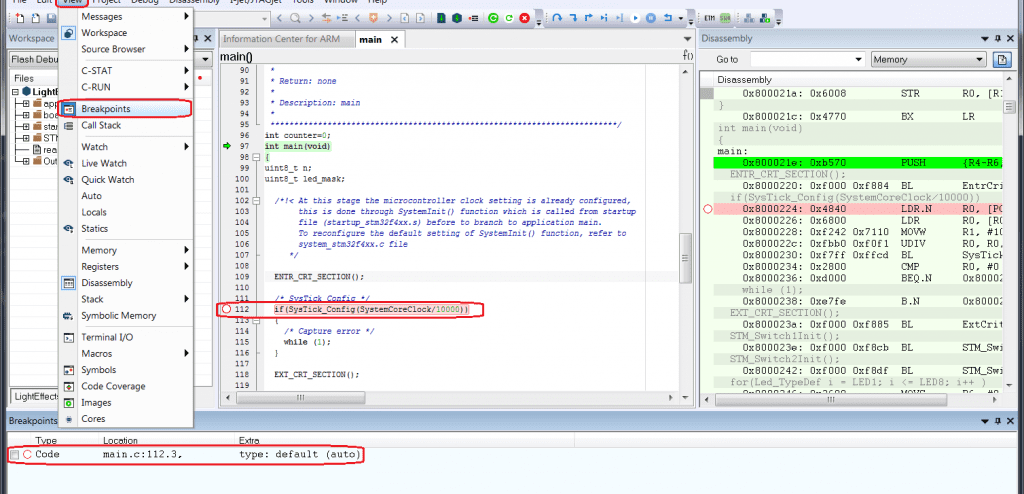This screenshot has width=1024, height=494.
Task: Open the Go to address dropdown
Action: pos(859,59)
